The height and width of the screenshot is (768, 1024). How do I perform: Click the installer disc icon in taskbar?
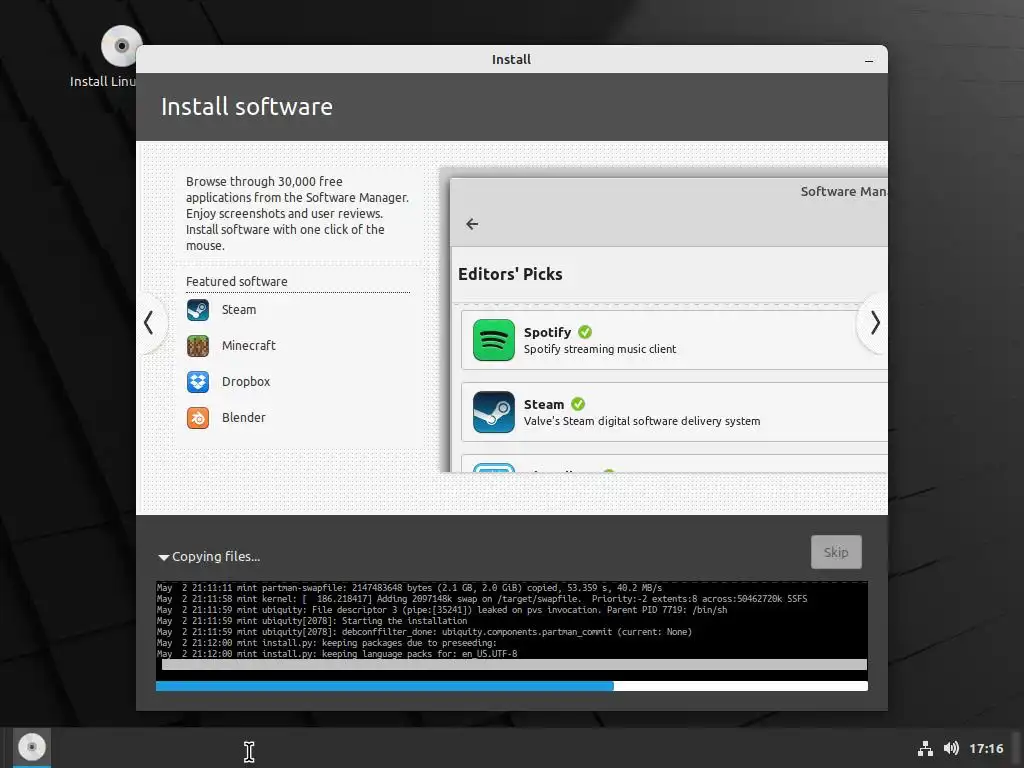click(31, 747)
